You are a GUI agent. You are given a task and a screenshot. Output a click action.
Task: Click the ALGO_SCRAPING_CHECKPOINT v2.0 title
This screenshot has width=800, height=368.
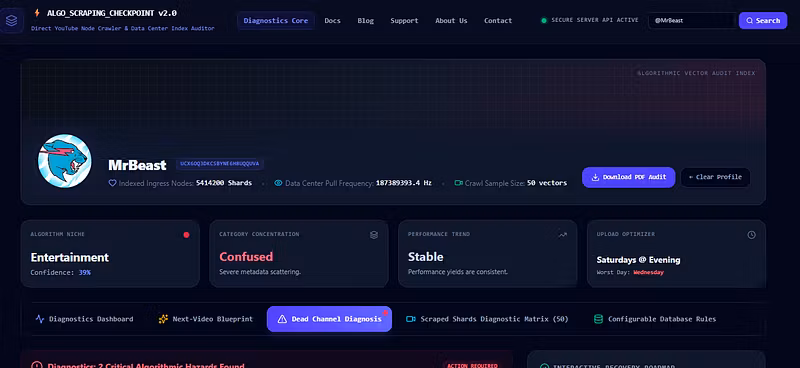click(112, 13)
